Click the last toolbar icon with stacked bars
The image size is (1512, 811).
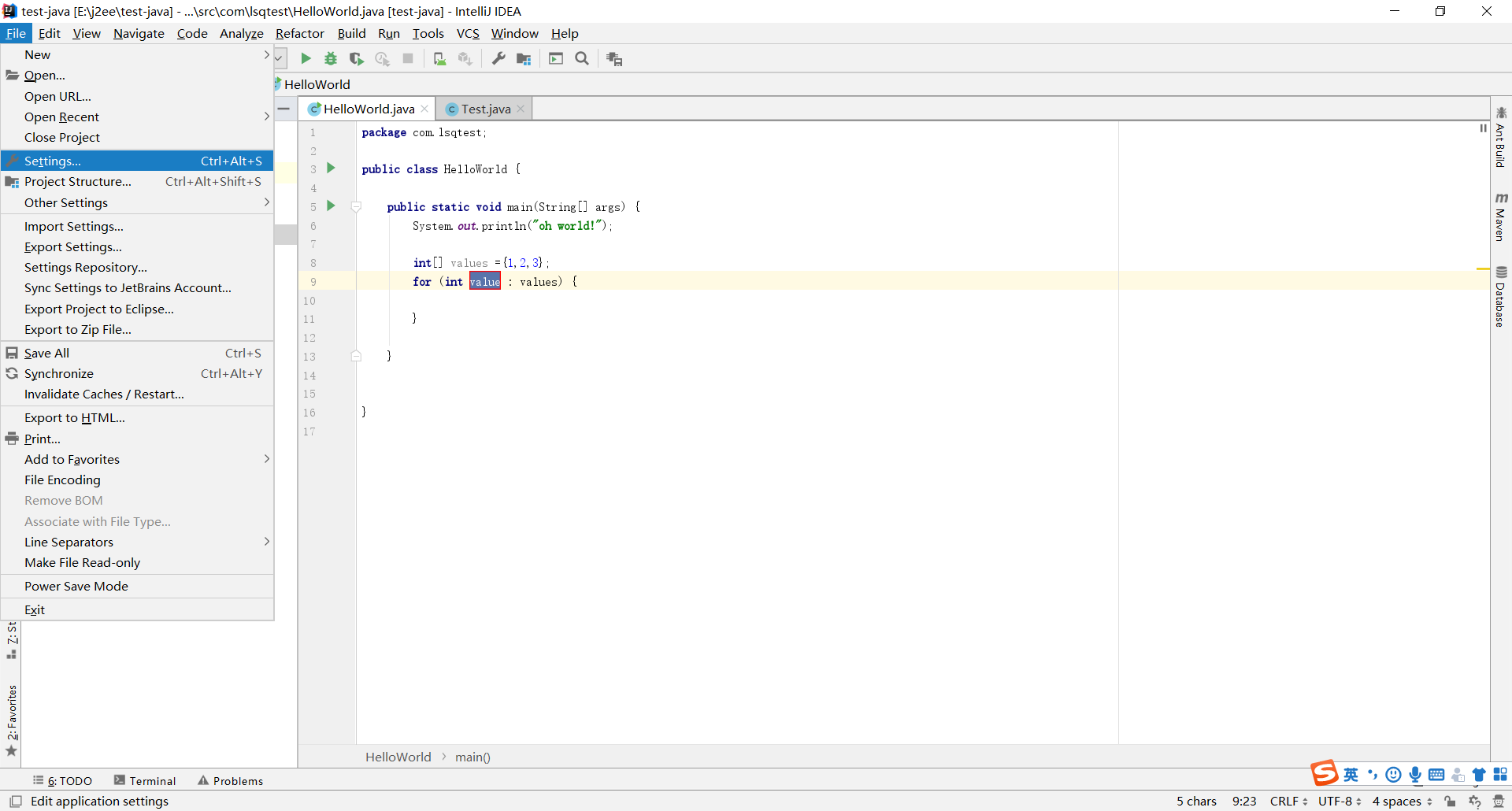[614, 59]
